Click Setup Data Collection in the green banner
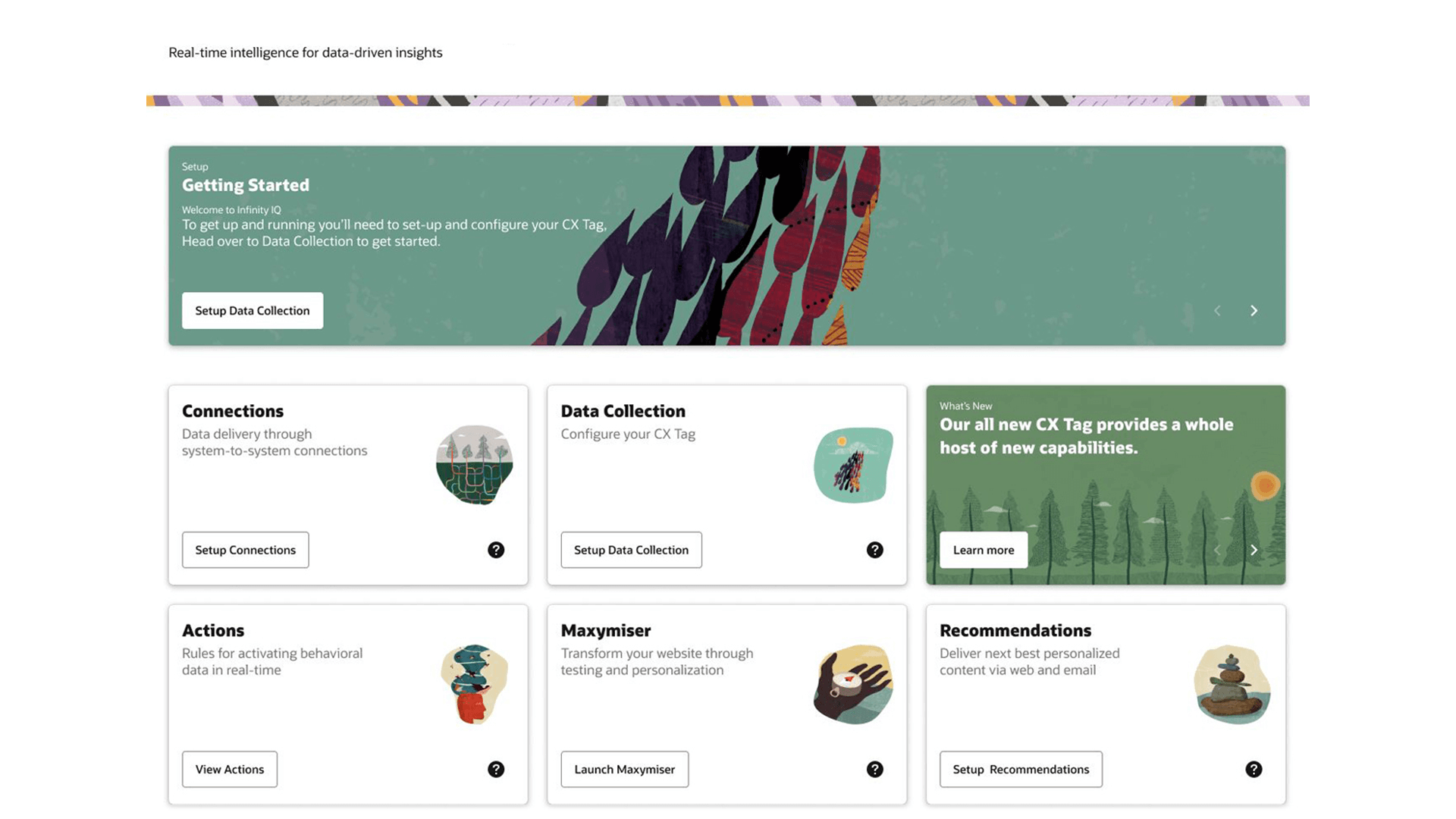This screenshot has height=819, width=1456. tap(253, 311)
